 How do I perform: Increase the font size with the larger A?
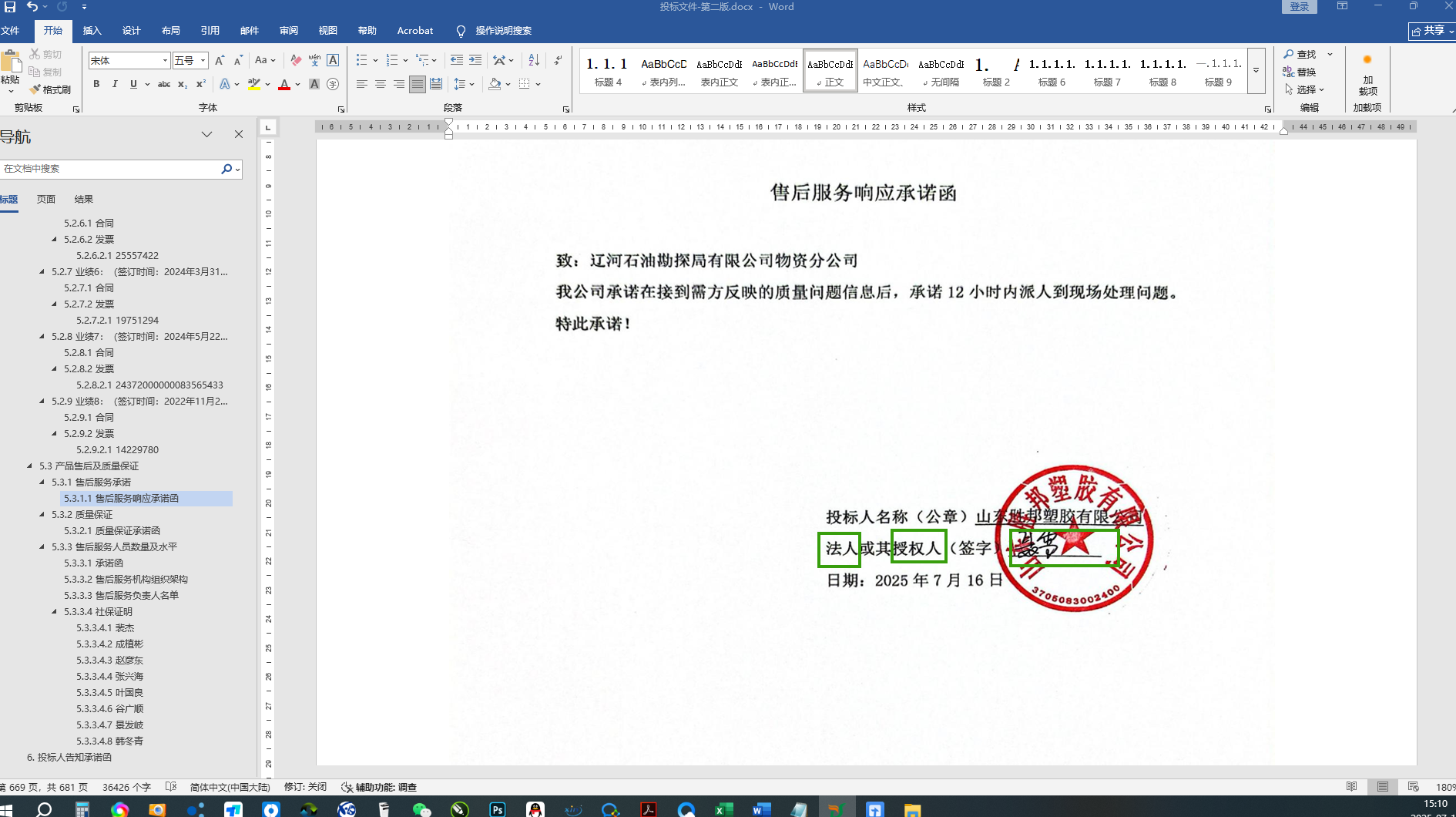[x=220, y=60]
